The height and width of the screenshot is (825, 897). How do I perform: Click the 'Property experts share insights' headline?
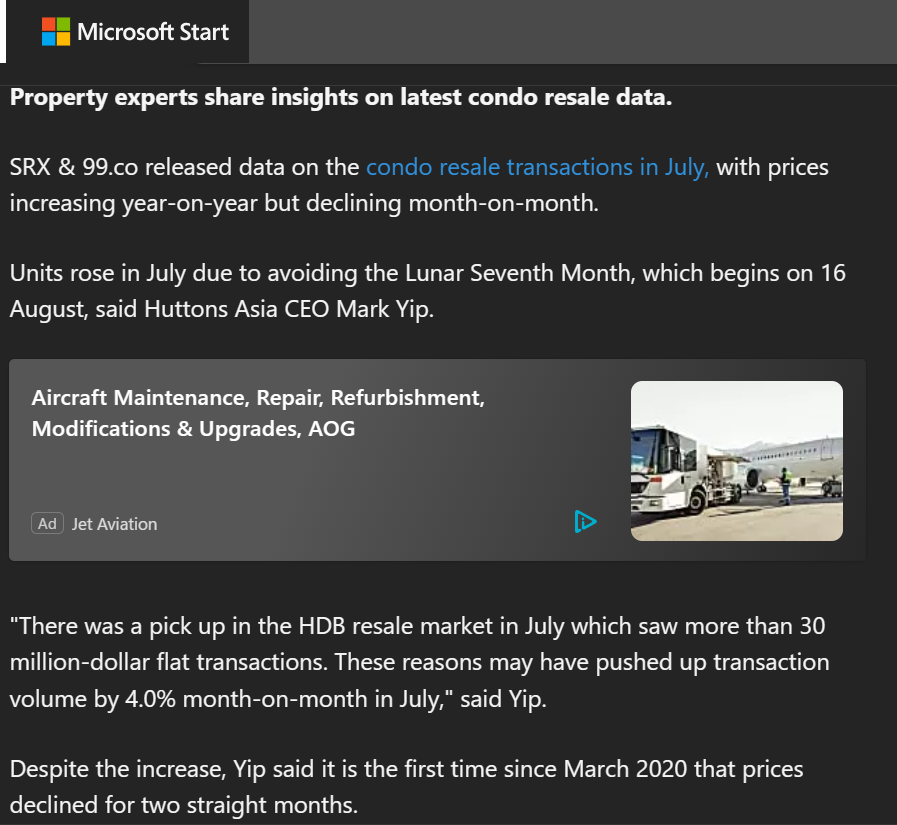tap(341, 99)
